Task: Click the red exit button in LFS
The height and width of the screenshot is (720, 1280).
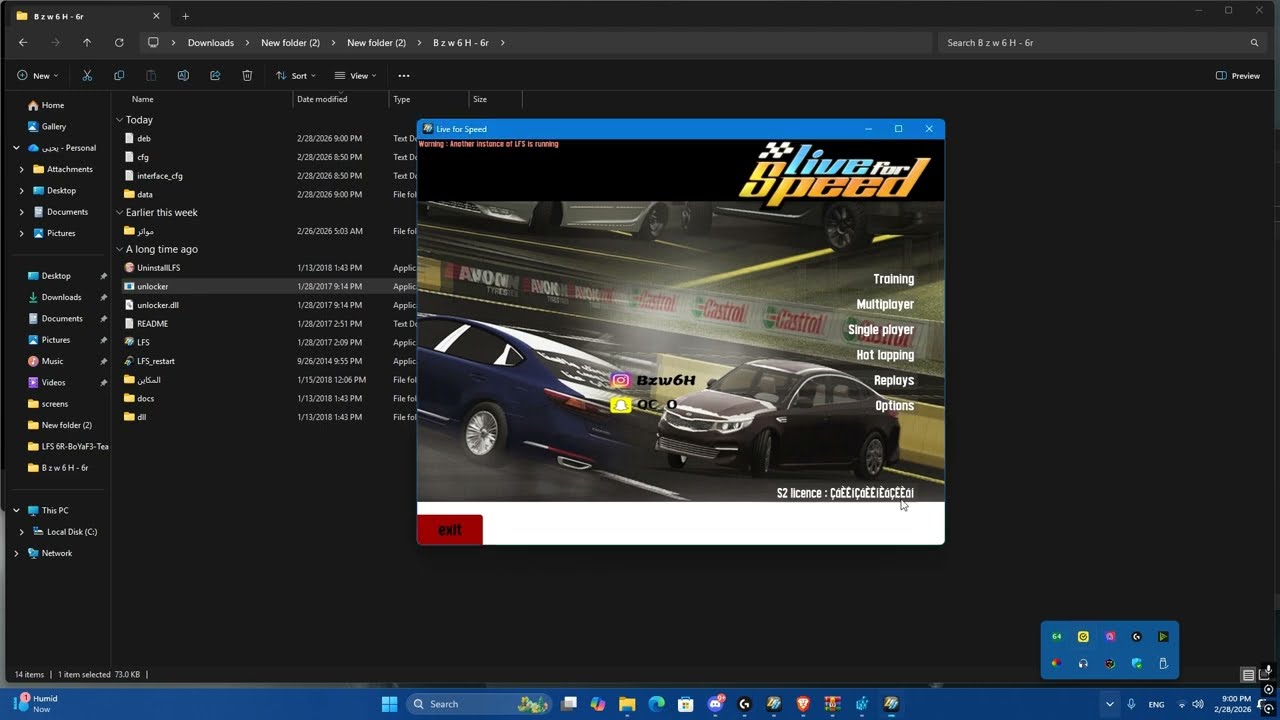Action: [450, 530]
